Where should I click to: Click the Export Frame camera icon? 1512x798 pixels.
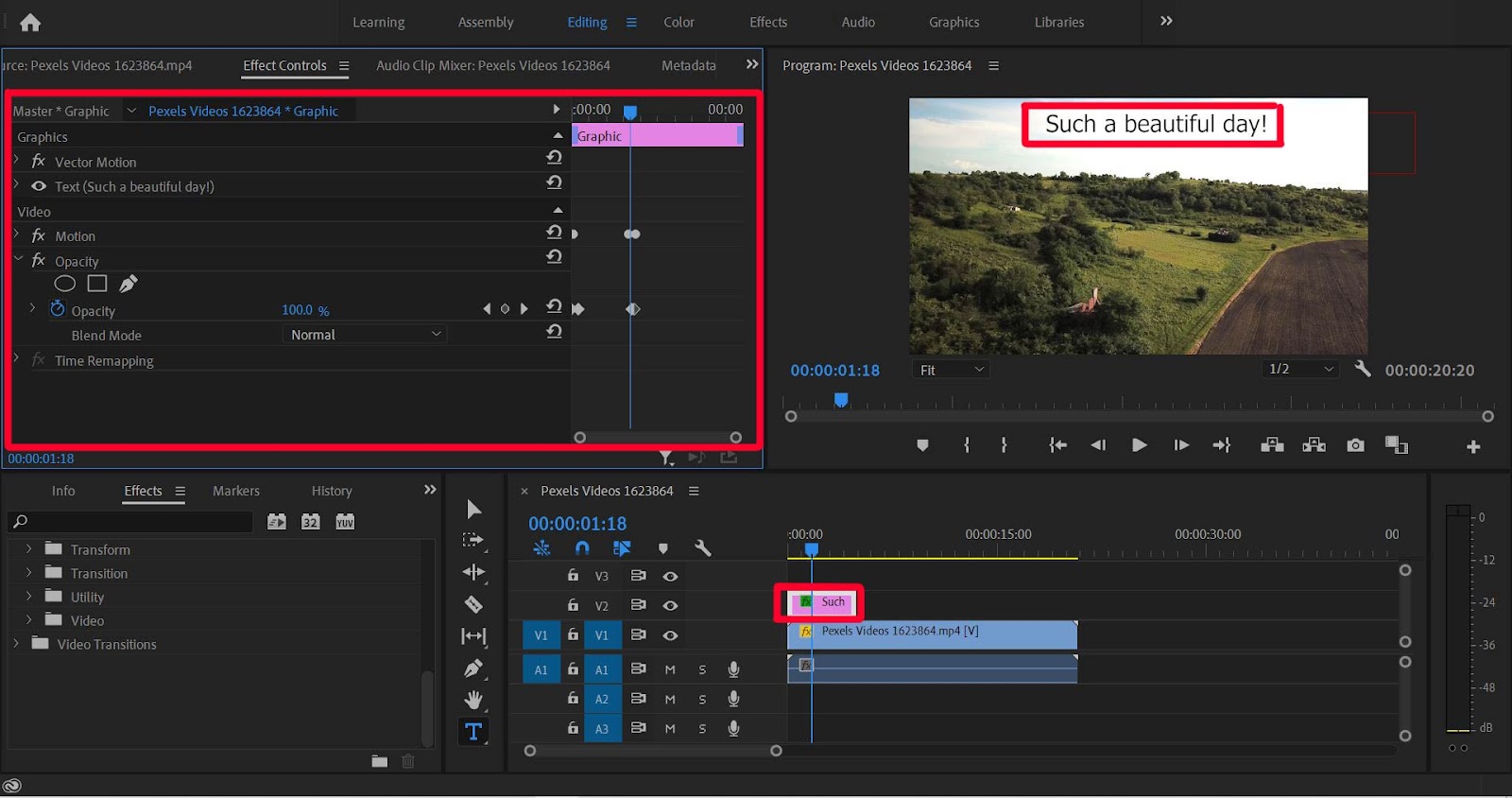[1355, 445]
